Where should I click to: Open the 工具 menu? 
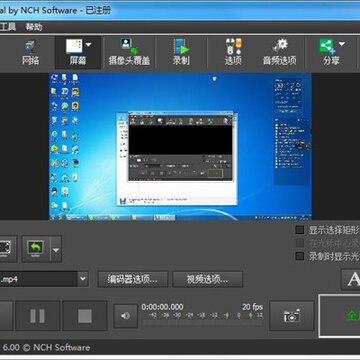point(7,27)
